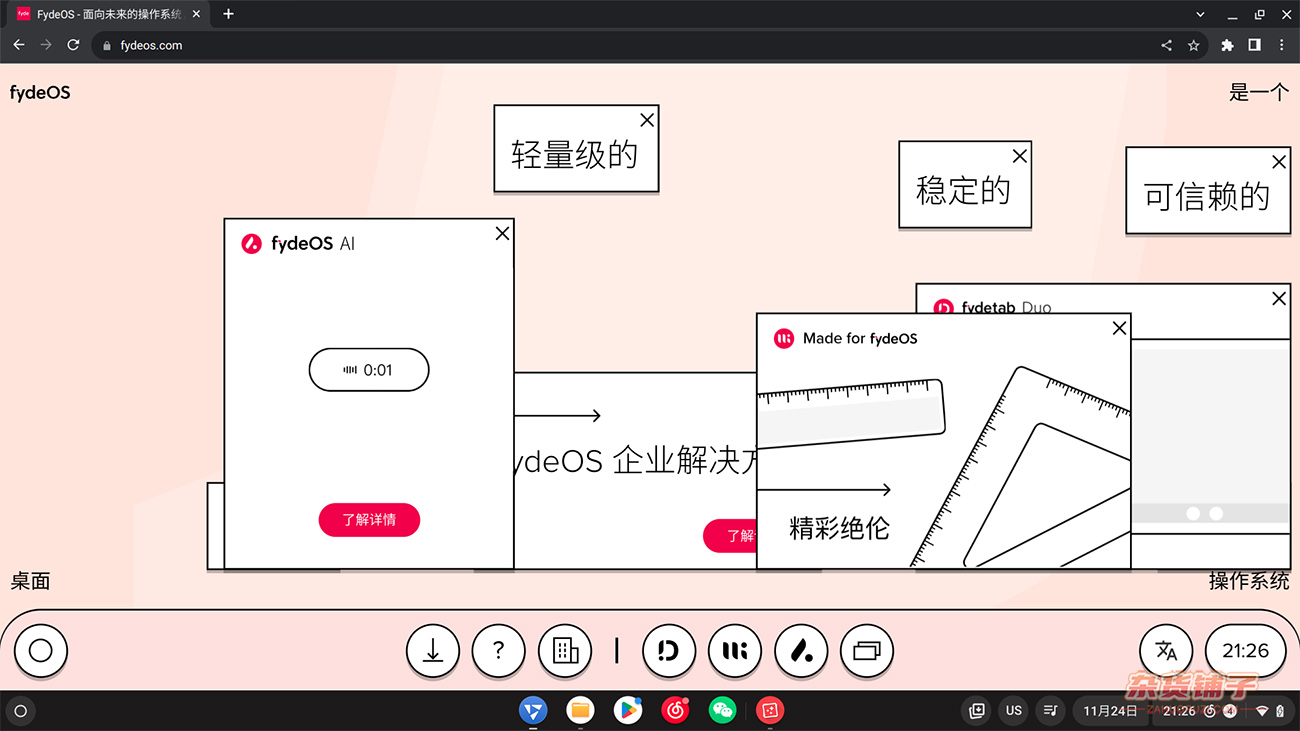Screen dimensions: 1300x731
Task: Open a new tab with the plus button
Action: 228,14
